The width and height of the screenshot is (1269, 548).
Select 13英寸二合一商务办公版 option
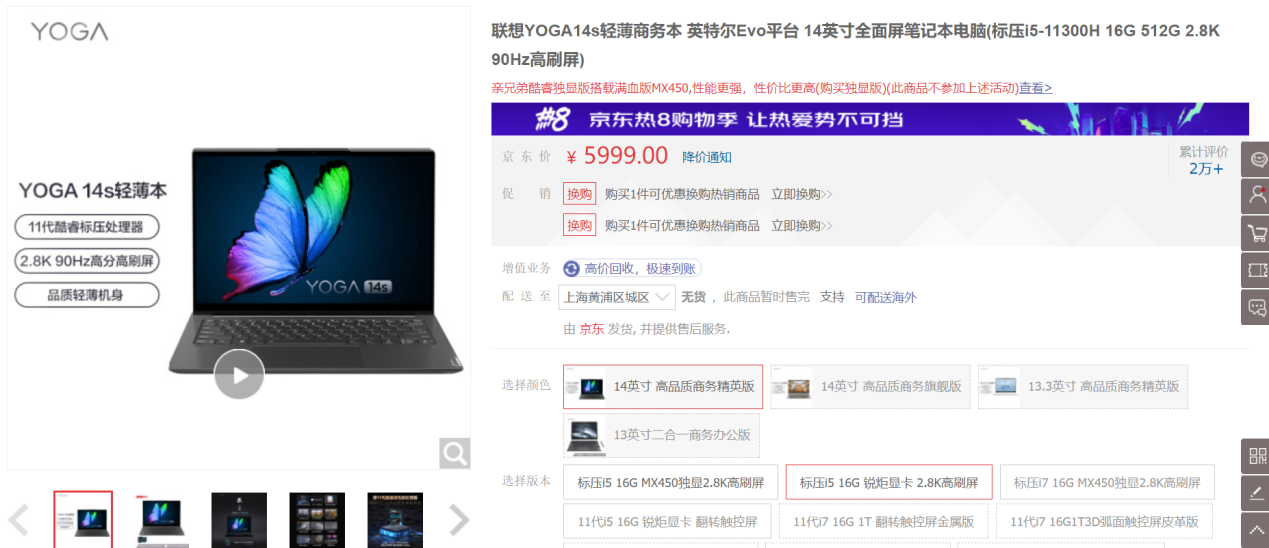pos(661,435)
